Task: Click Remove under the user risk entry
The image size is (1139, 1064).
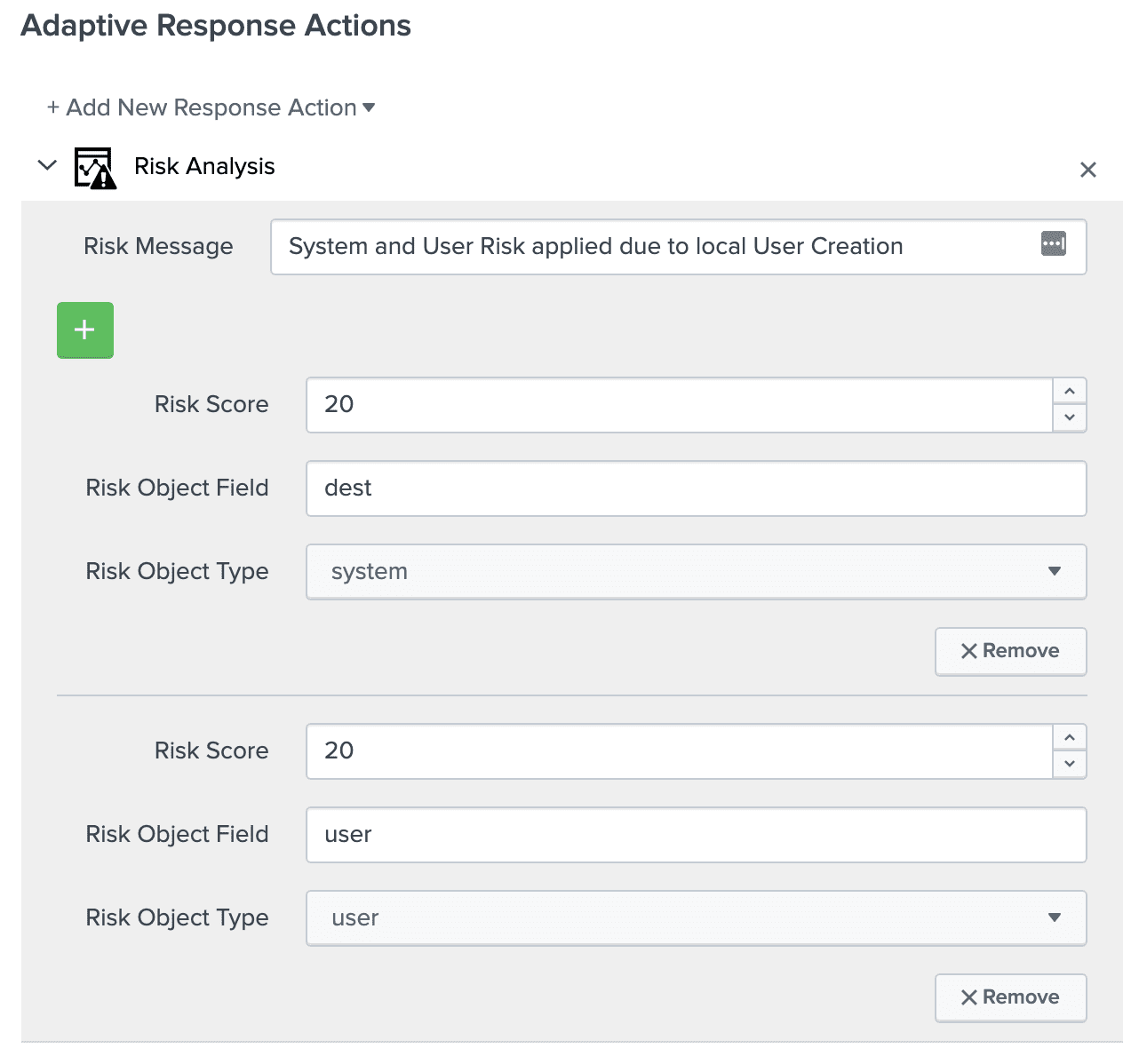Action: (x=1010, y=997)
